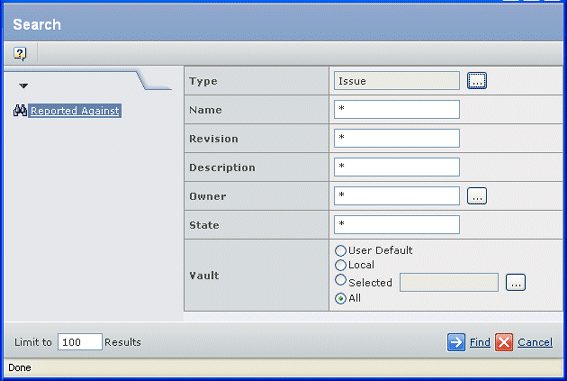This screenshot has width=567, height=381.
Task: Click the Description row label
Action: click(222, 168)
